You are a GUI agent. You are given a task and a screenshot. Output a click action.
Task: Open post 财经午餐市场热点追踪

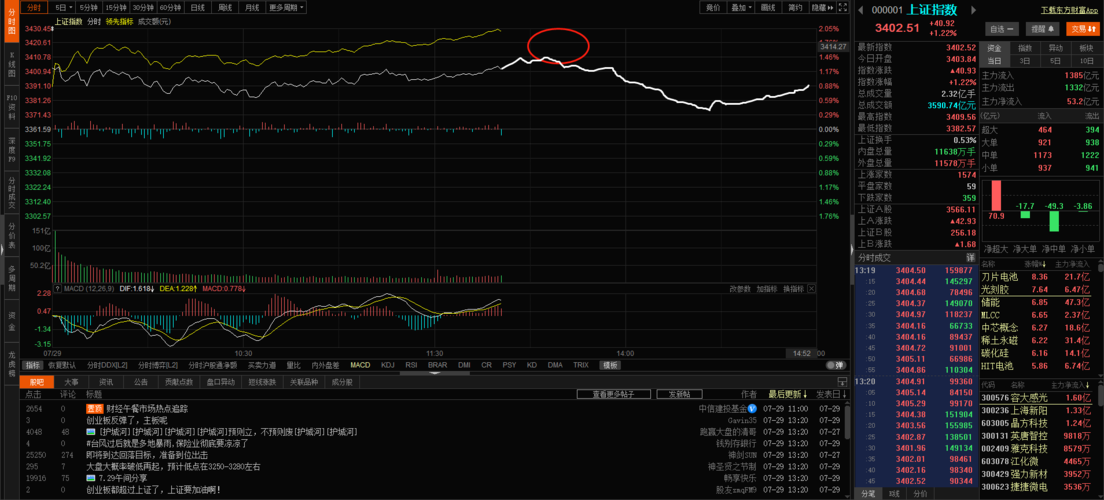[146, 408]
